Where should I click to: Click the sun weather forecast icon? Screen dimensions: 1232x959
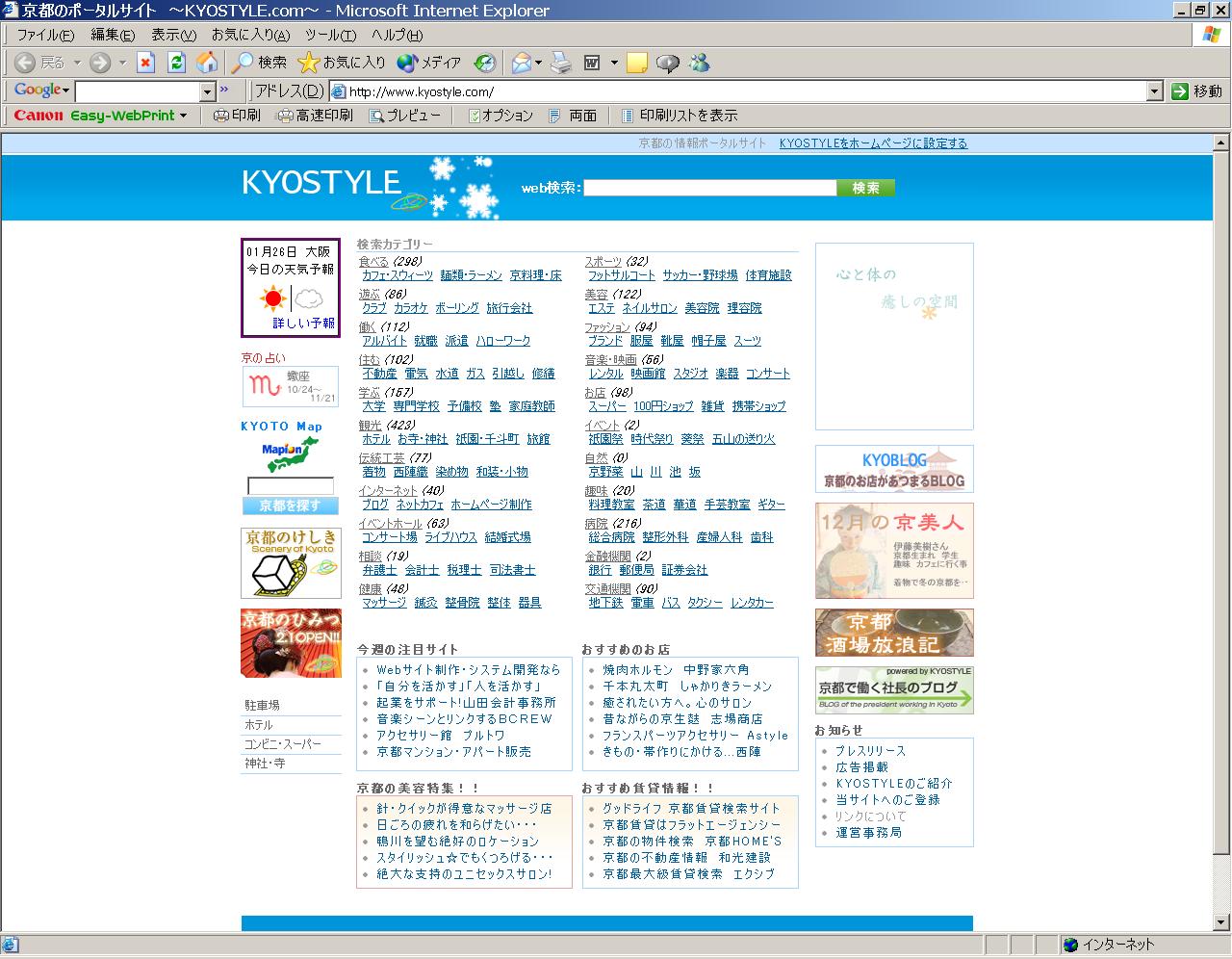(273, 298)
